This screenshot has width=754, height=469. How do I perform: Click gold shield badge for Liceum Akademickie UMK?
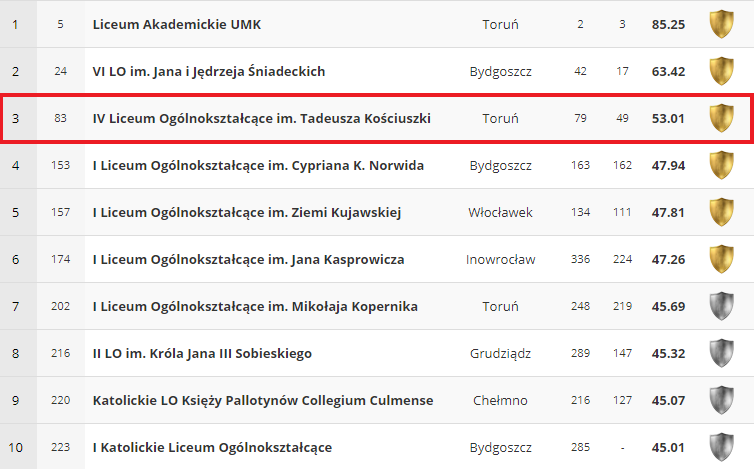click(x=721, y=24)
